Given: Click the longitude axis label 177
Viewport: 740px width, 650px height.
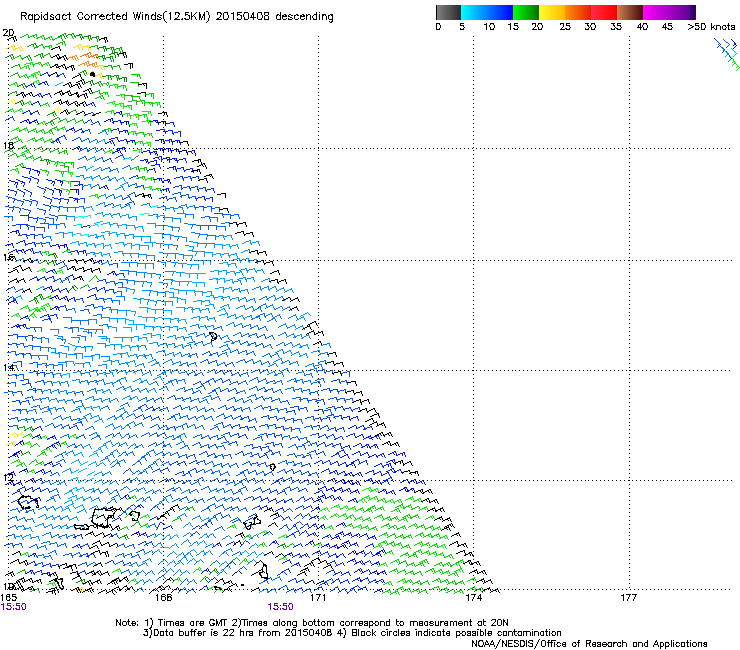Looking at the screenshot, I should pyautogui.click(x=628, y=597).
